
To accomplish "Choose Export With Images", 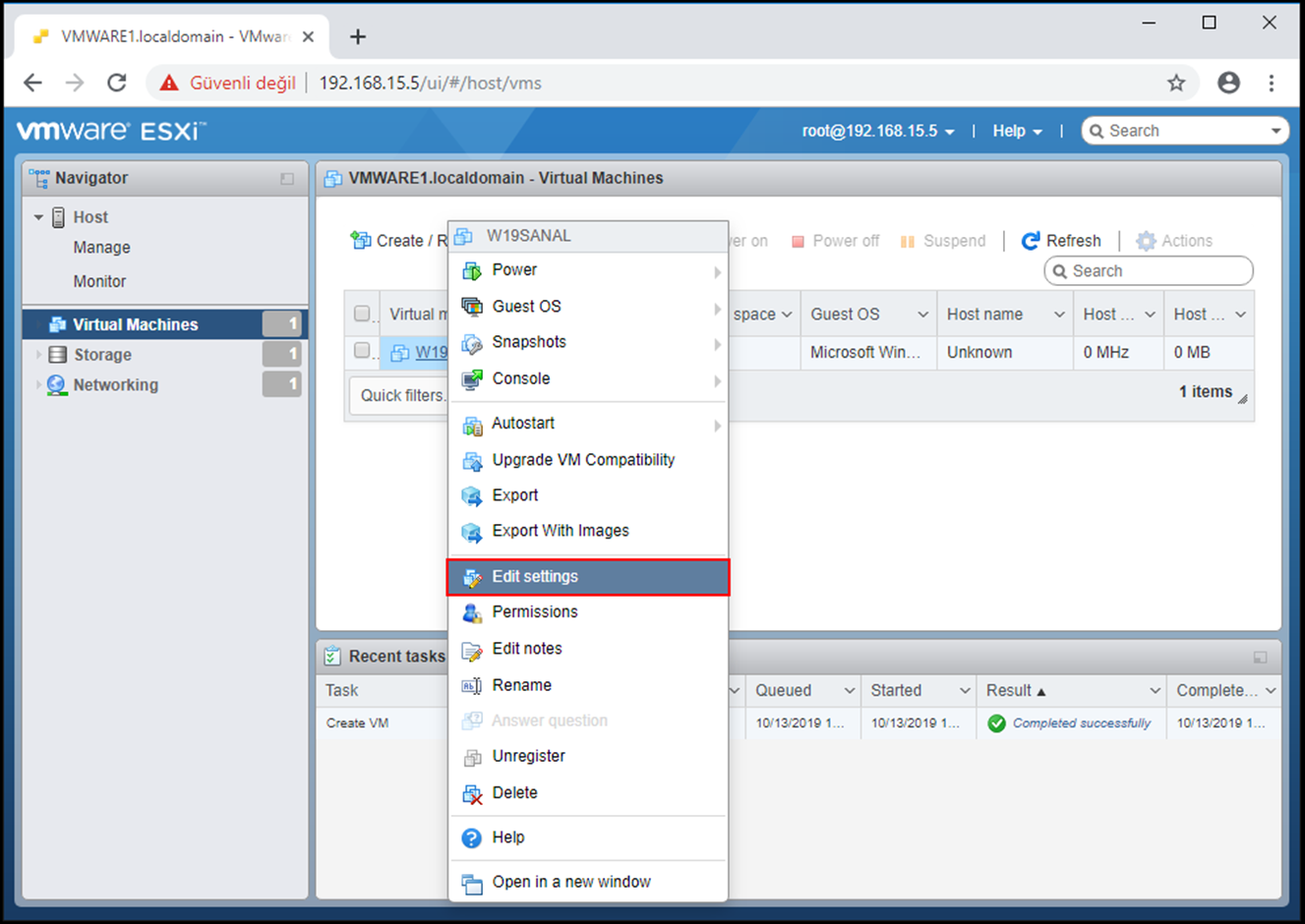I will [588, 532].
